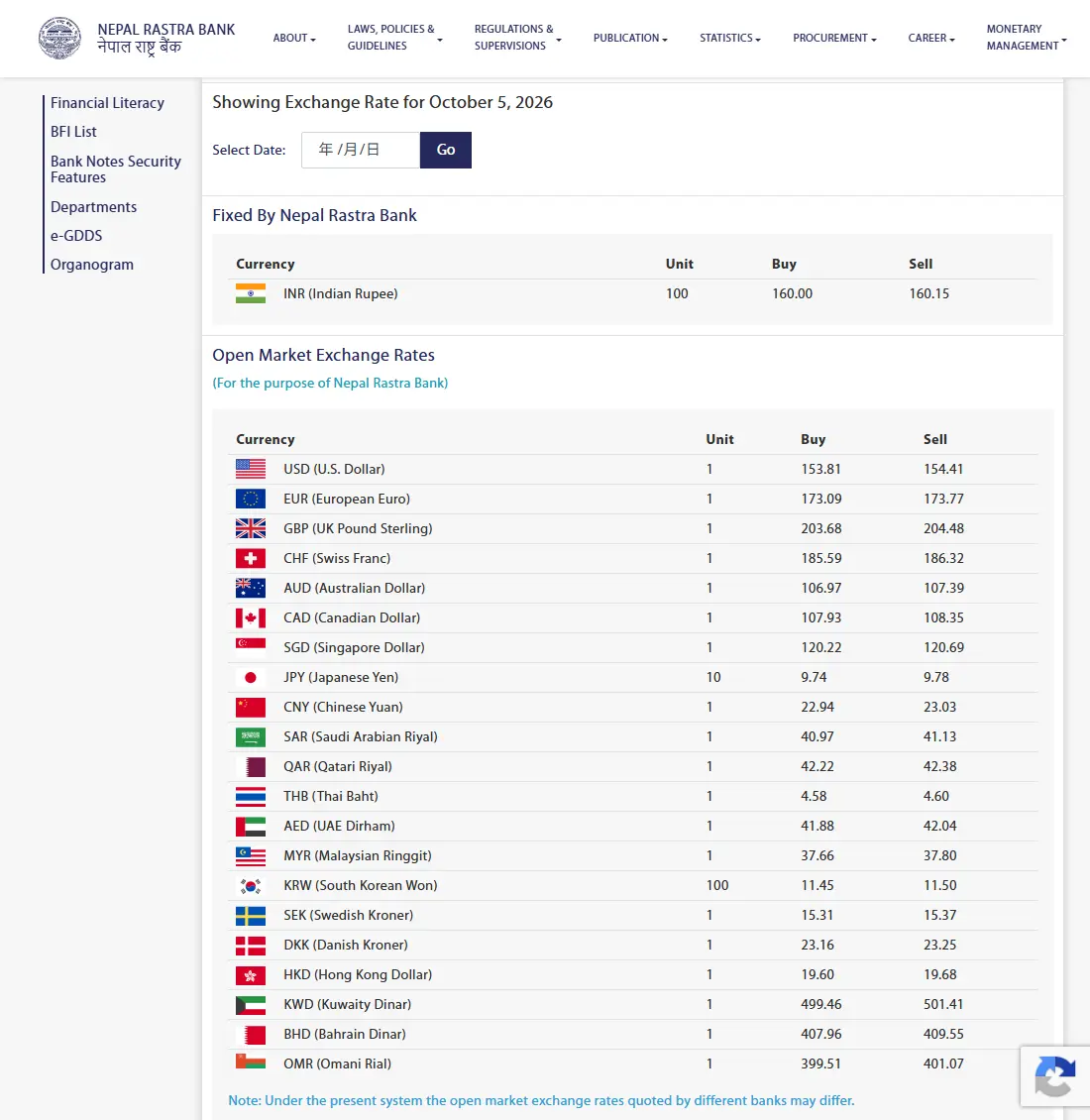This screenshot has width=1090, height=1120.
Task: Open the PROCUREMENT dropdown menu
Action: coord(834,38)
